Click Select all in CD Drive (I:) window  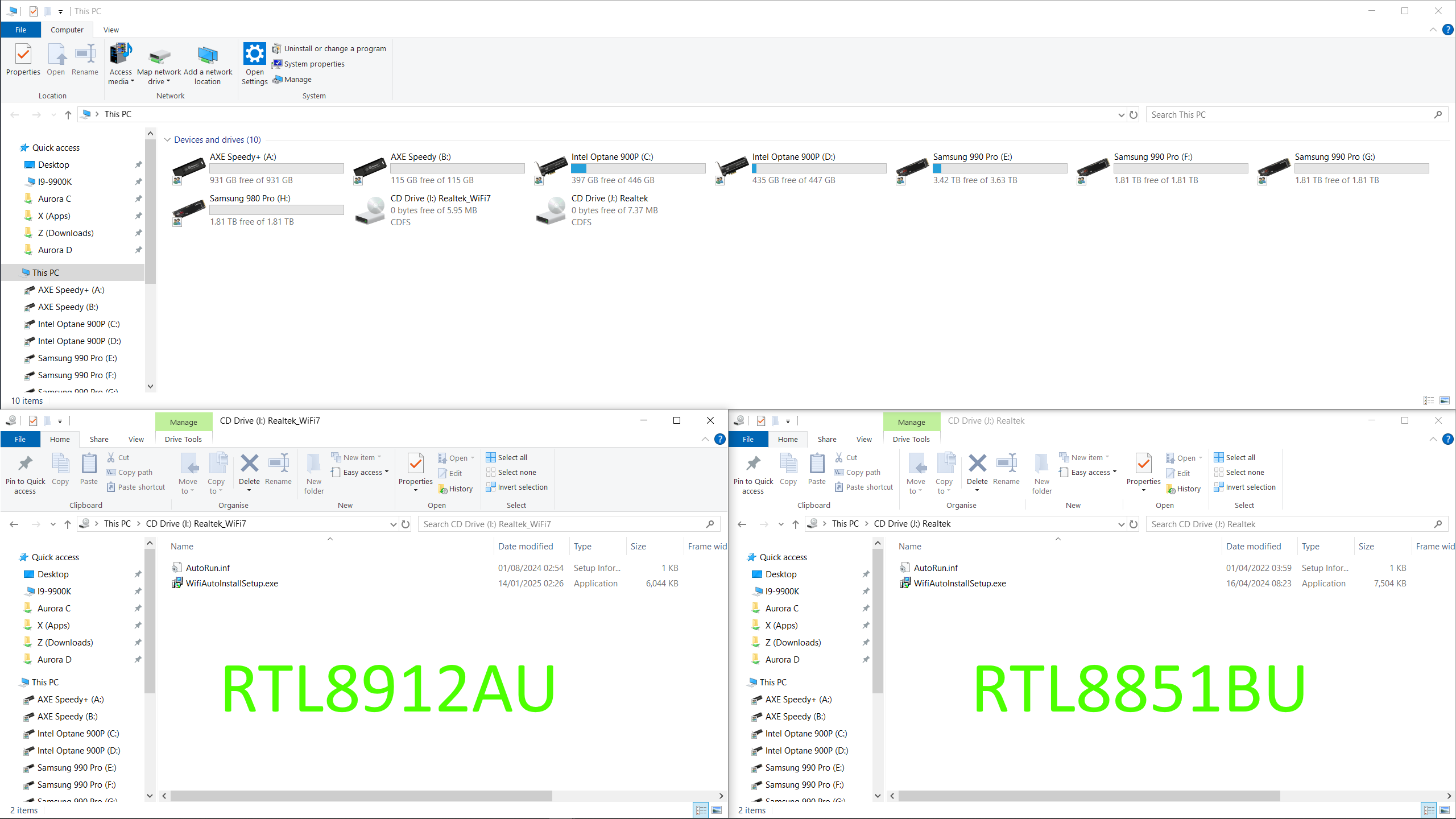pyautogui.click(x=506, y=457)
